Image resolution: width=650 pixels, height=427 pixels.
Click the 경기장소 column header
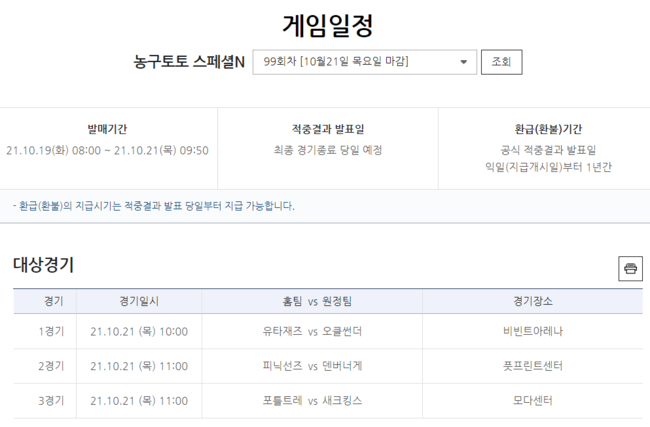point(532,301)
